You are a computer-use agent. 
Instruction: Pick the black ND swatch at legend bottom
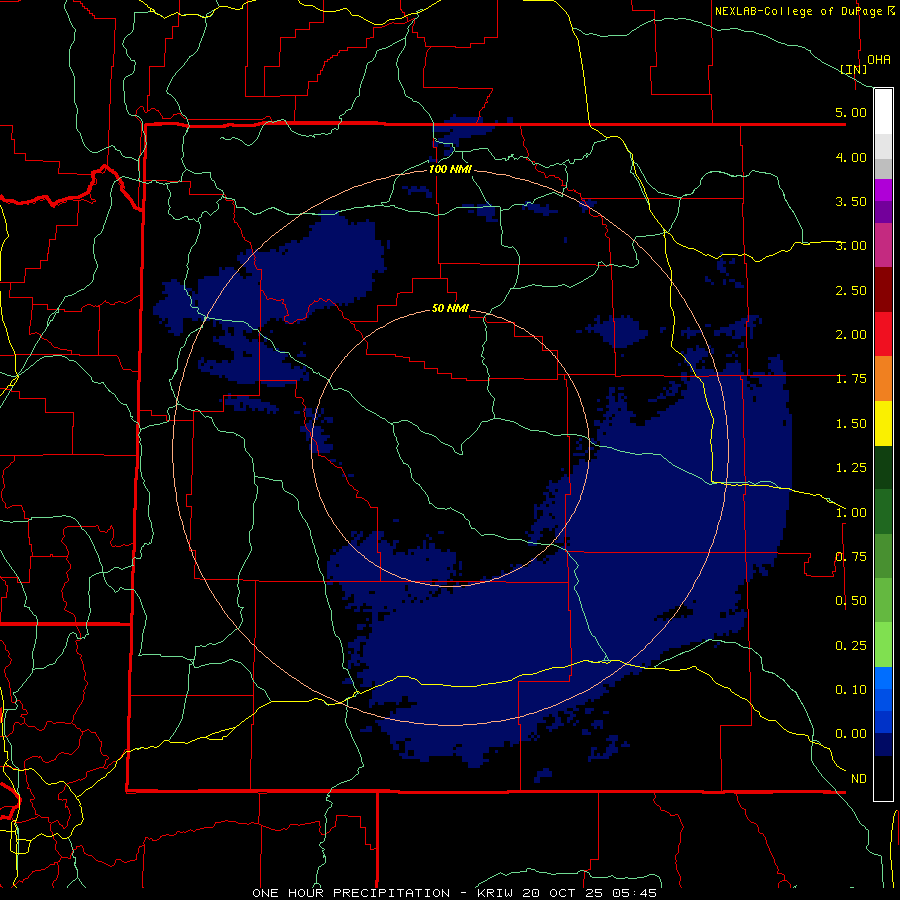tap(883, 778)
